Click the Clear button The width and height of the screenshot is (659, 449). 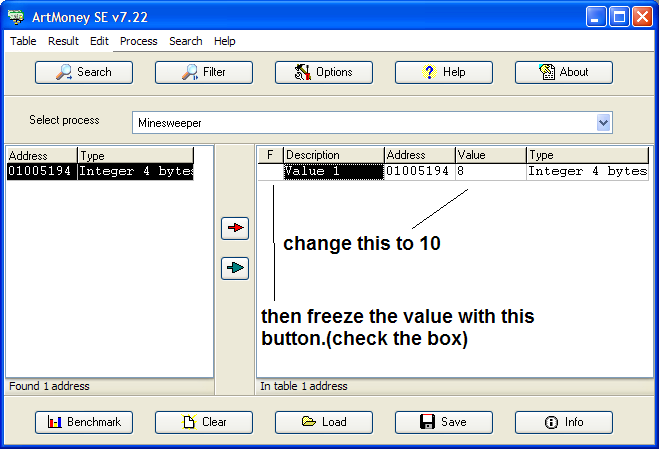pos(204,422)
